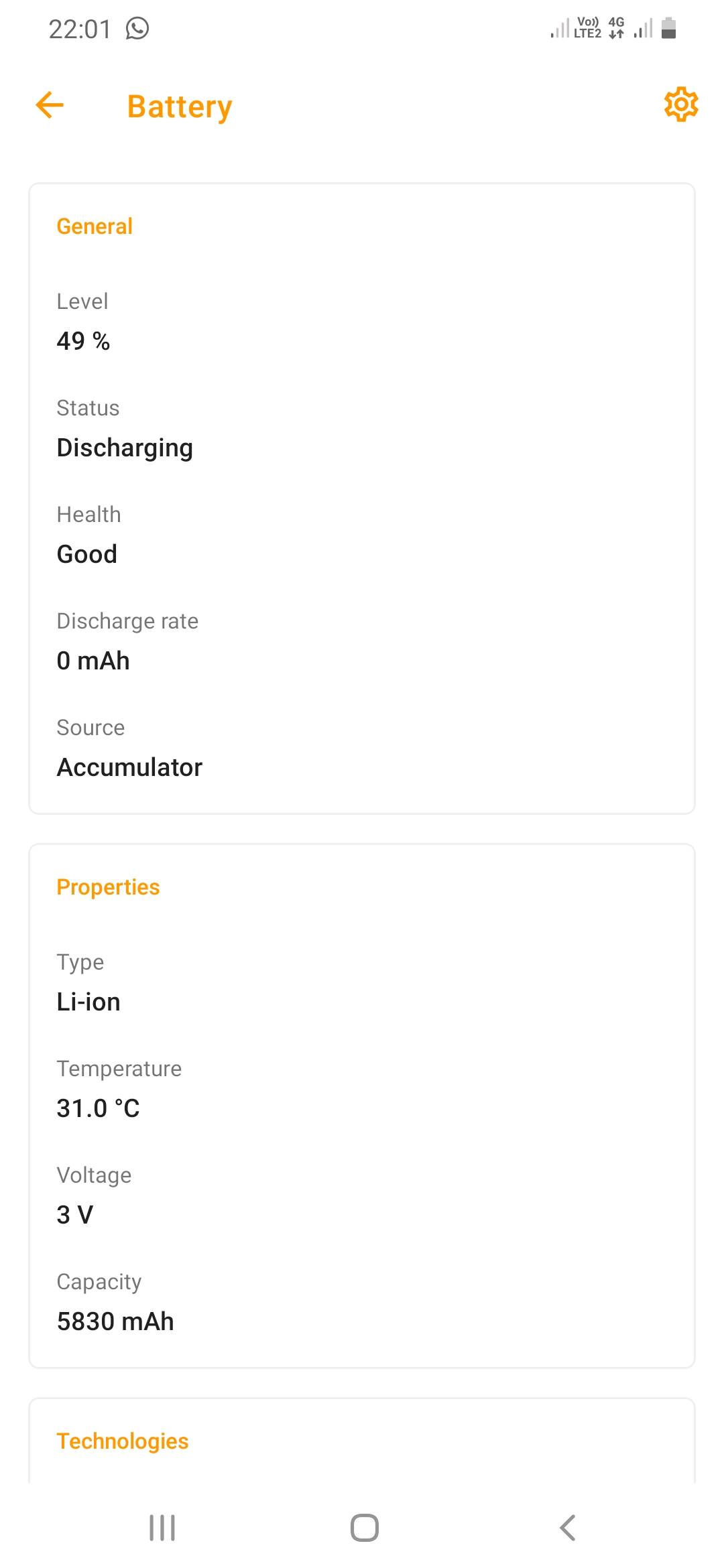724x1568 pixels.
Task: Open the Technologies section
Action: coord(122,1441)
